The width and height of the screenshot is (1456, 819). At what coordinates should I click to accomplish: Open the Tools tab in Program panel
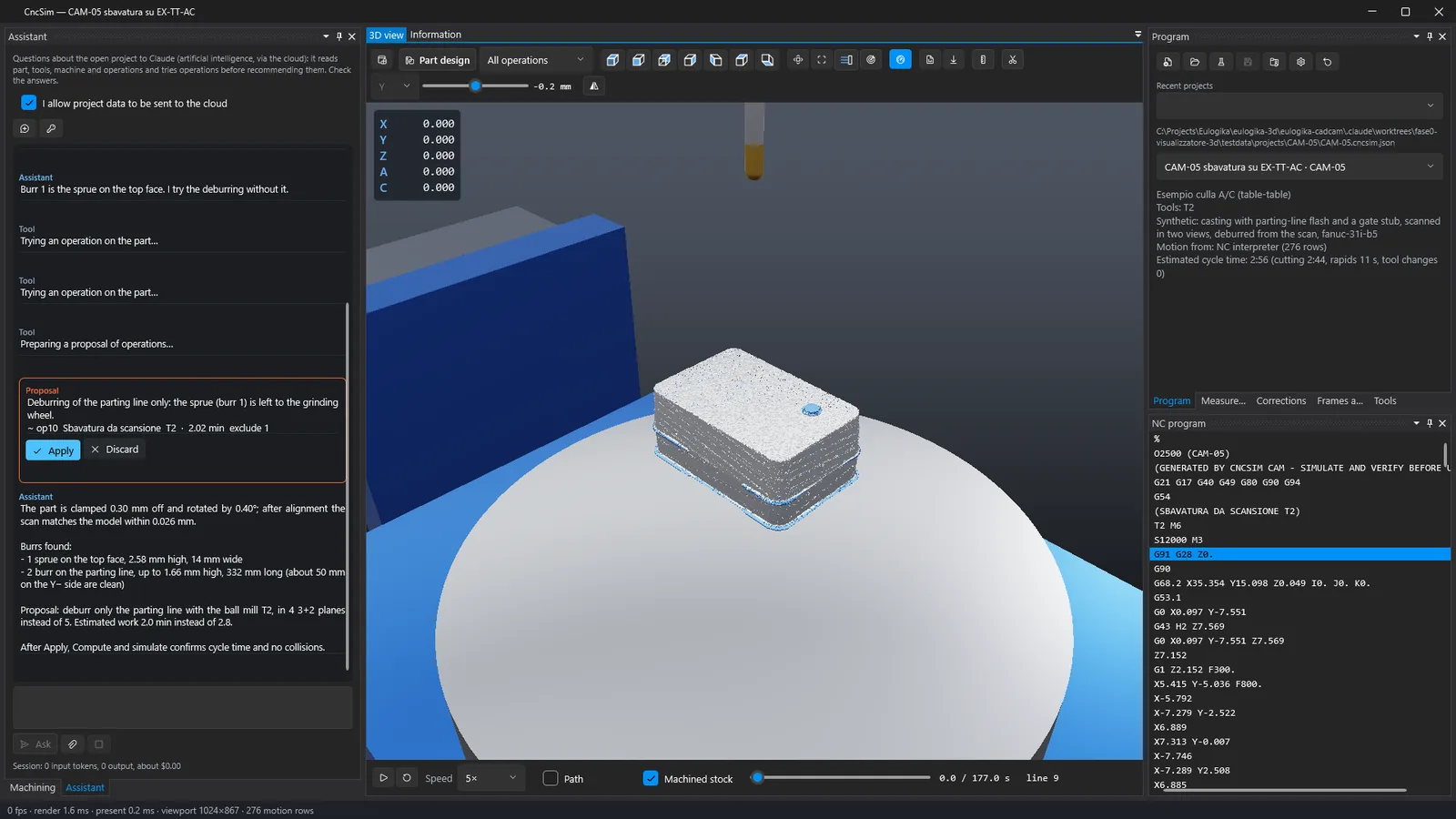[1385, 400]
